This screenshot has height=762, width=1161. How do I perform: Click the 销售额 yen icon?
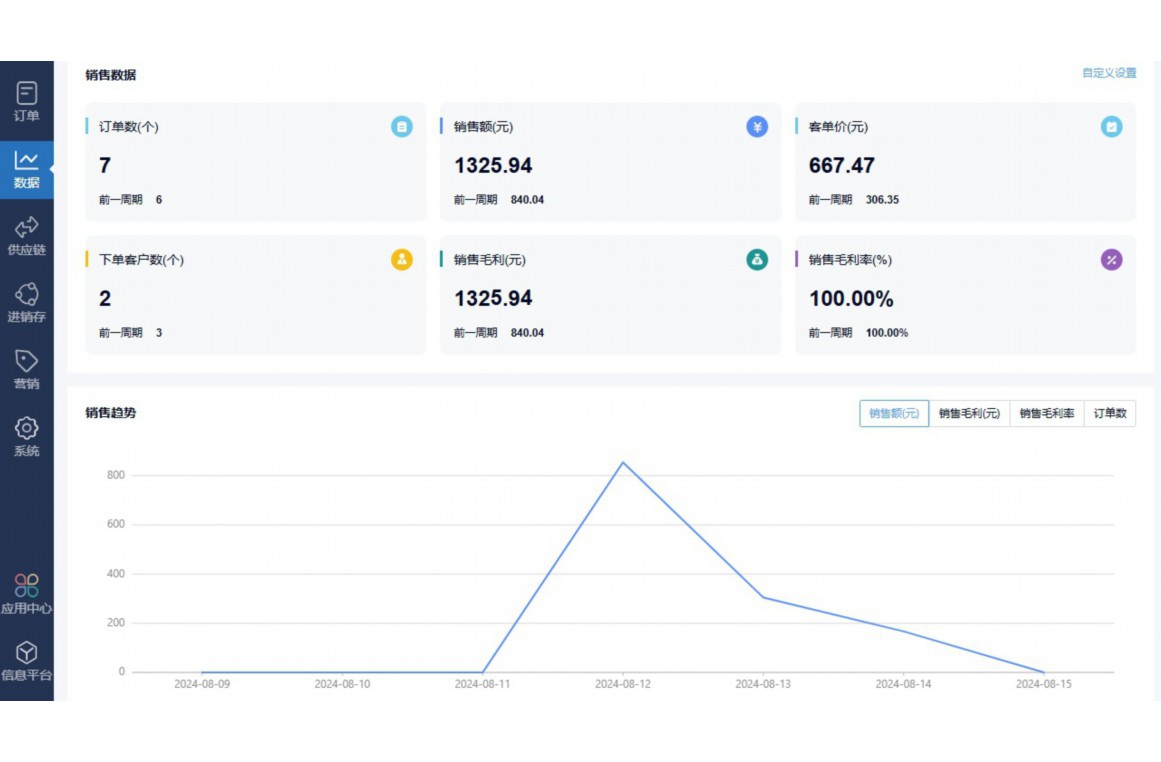tap(757, 127)
